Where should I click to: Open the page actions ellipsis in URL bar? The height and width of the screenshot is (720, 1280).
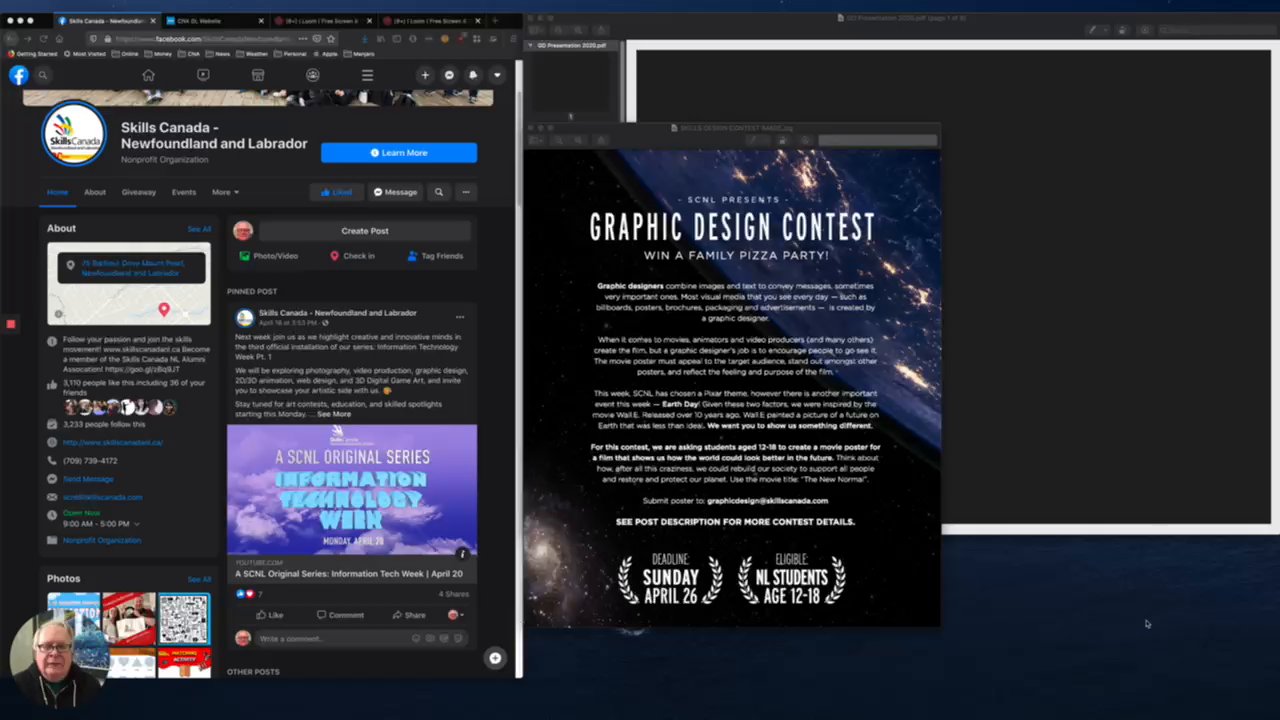(x=303, y=39)
